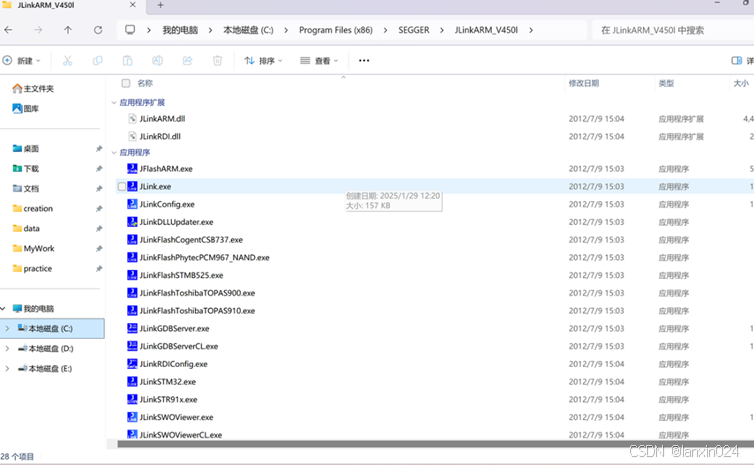Navigate to SEGGER in breadcrumb
Screen dimensions: 754x465
click(x=414, y=30)
